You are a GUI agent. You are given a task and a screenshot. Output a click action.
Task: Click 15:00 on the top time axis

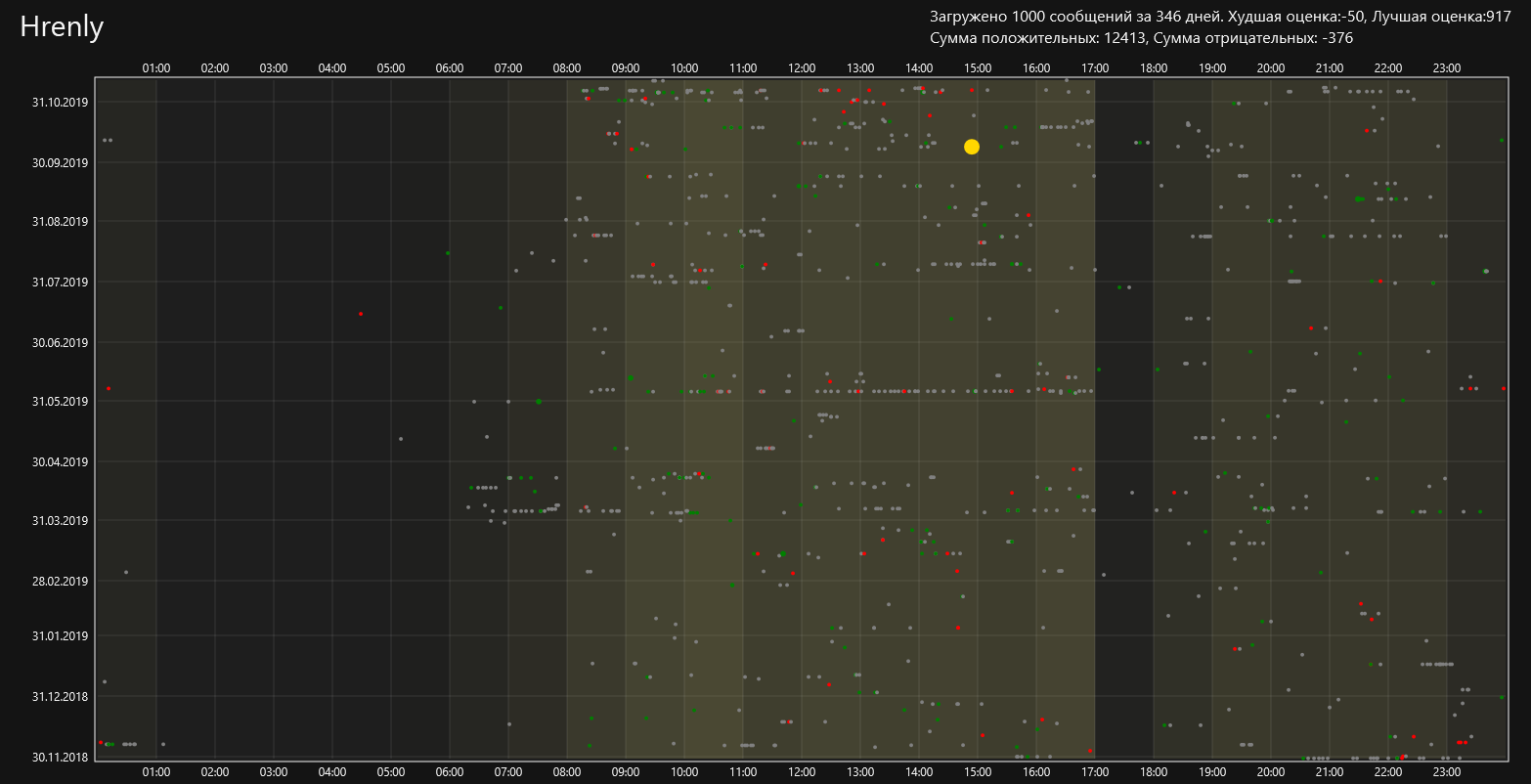point(978,68)
